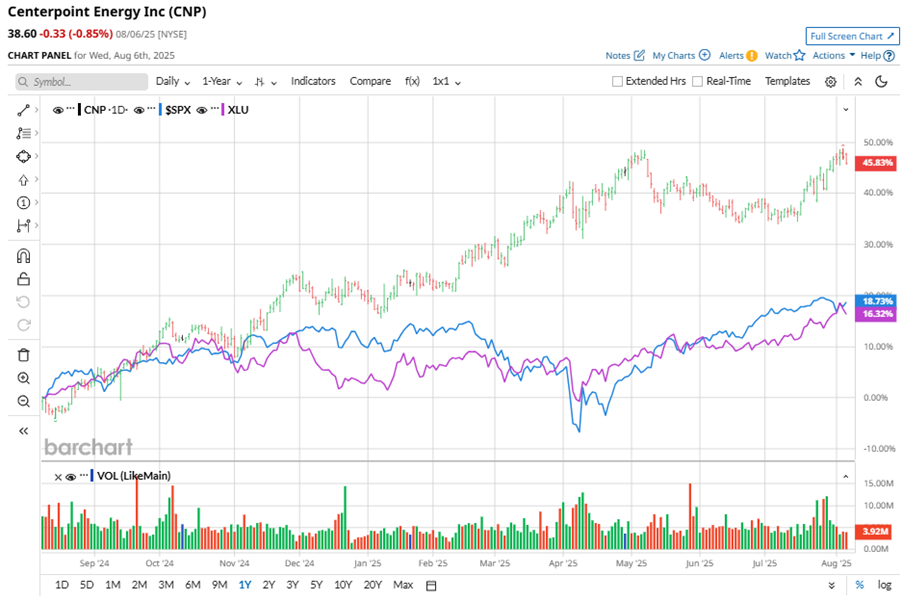Toggle visibility of the $SPX series

click(139, 110)
